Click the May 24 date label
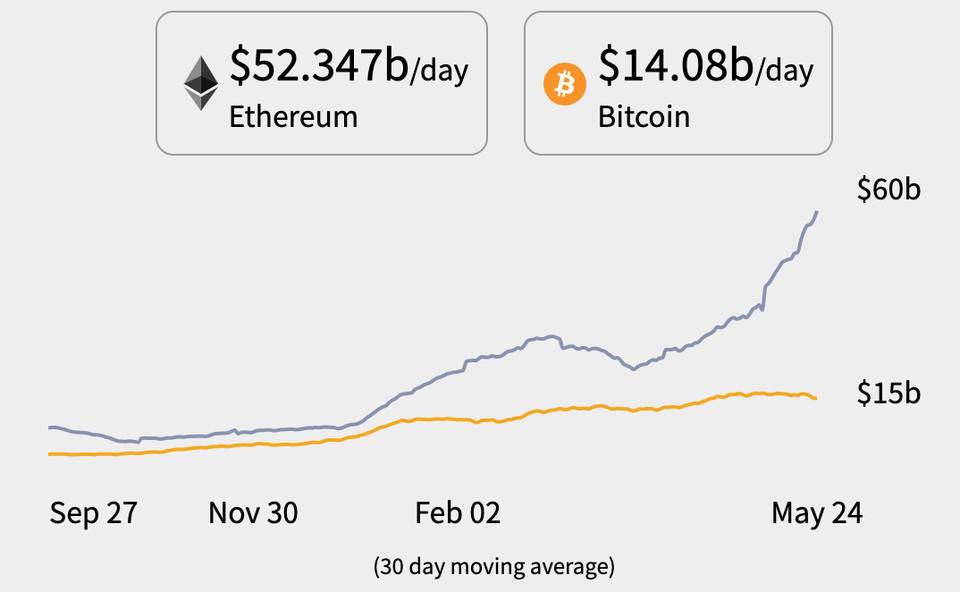 [817, 513]
